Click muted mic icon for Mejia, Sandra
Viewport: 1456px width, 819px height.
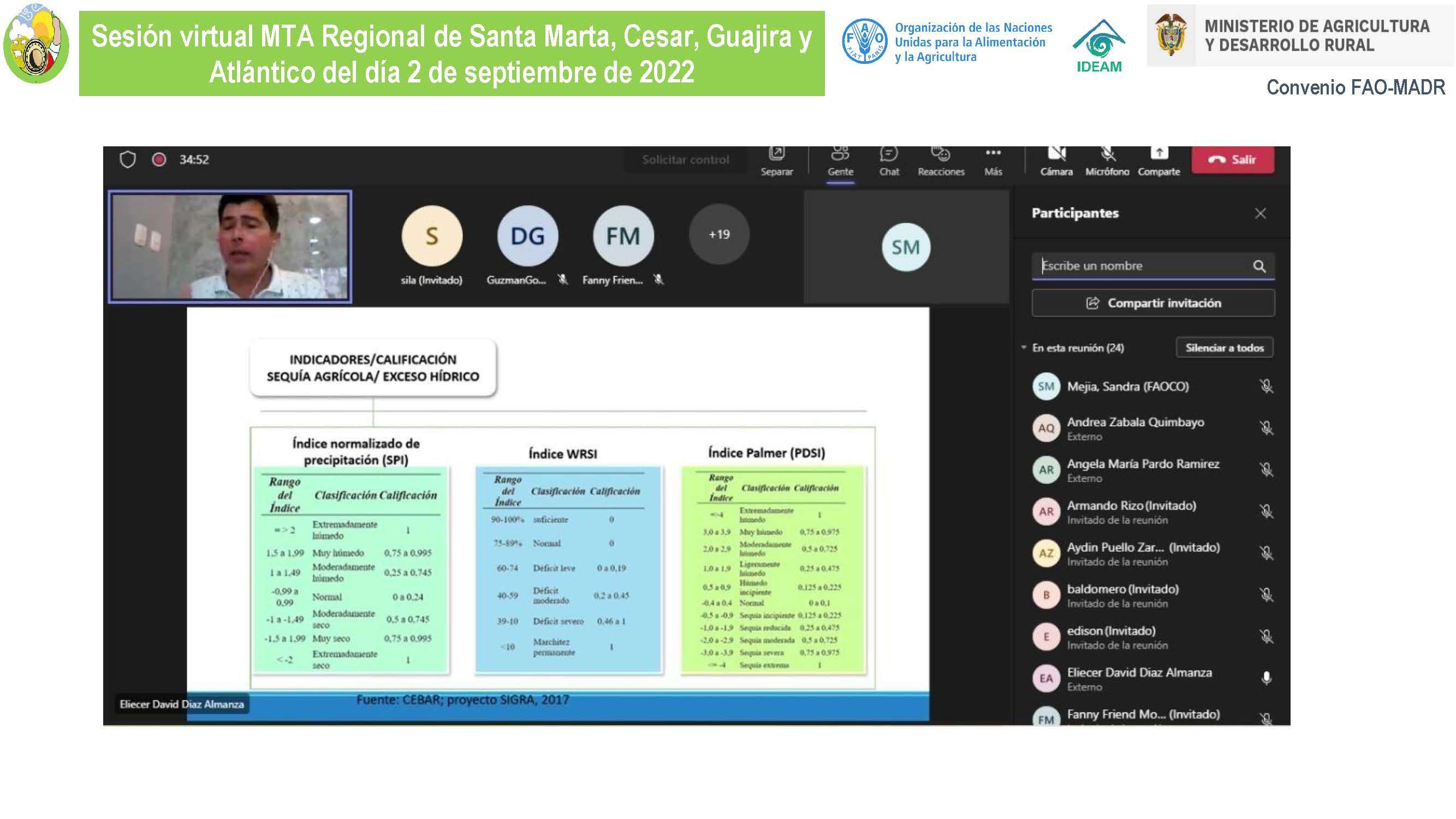click(x=1266, y=387)
